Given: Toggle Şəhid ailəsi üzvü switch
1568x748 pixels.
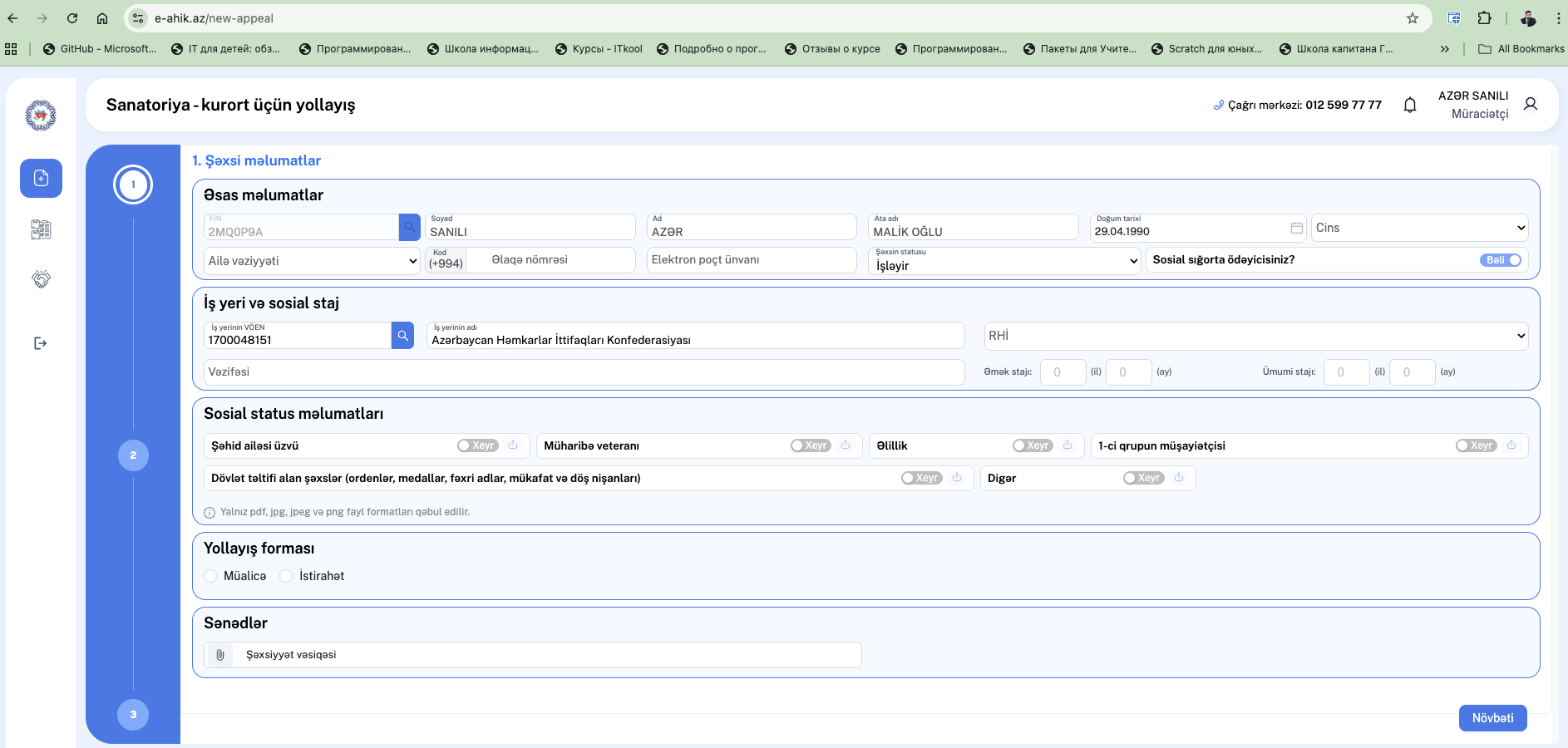Looking at the screenshot, I should (477, 445).
